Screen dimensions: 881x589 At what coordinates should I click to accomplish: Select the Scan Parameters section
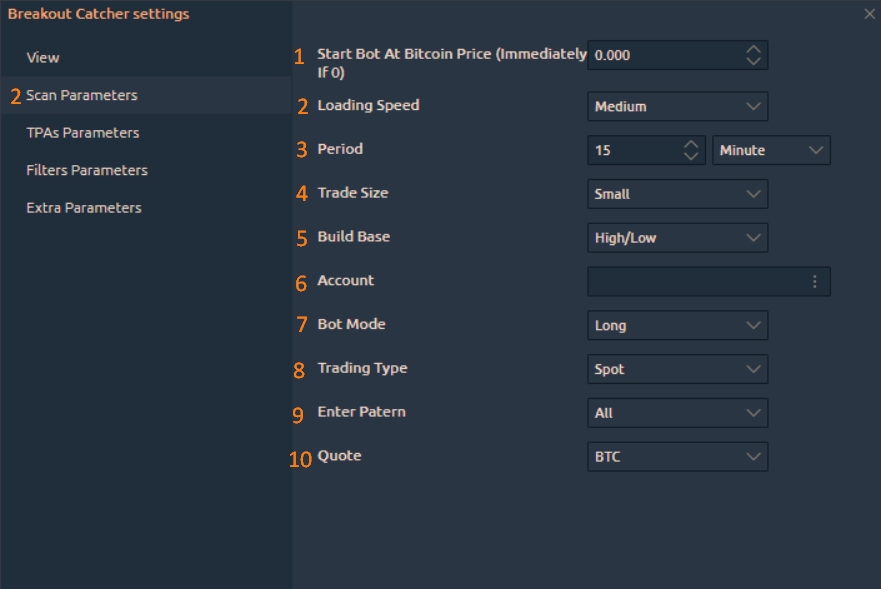click(x=82, y=95)
